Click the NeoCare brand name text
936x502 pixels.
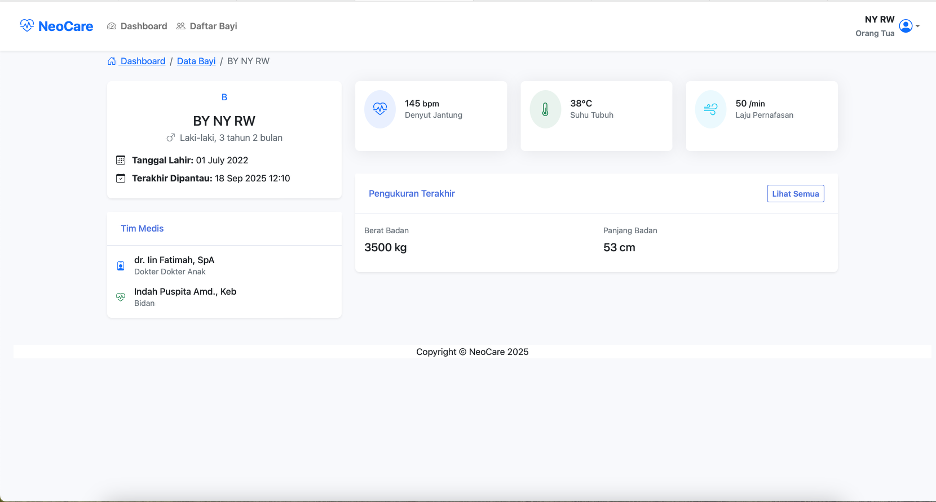[x=66, y=26]
